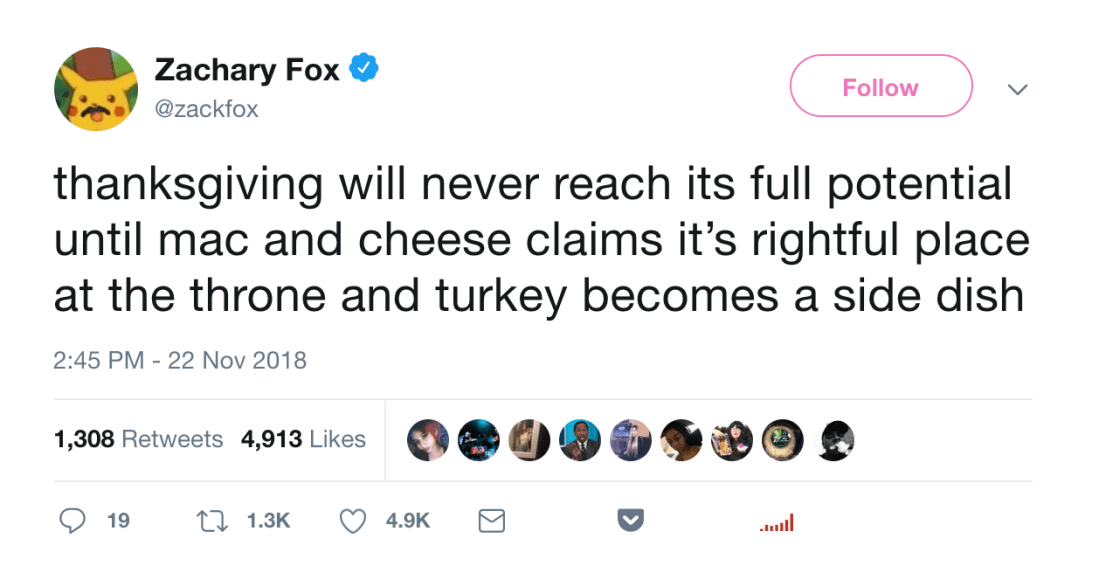Image resolution: width=1099 pixels, height=566 pixels.
Task: Click the black-and-white last liker avatar
Action: 835,439
